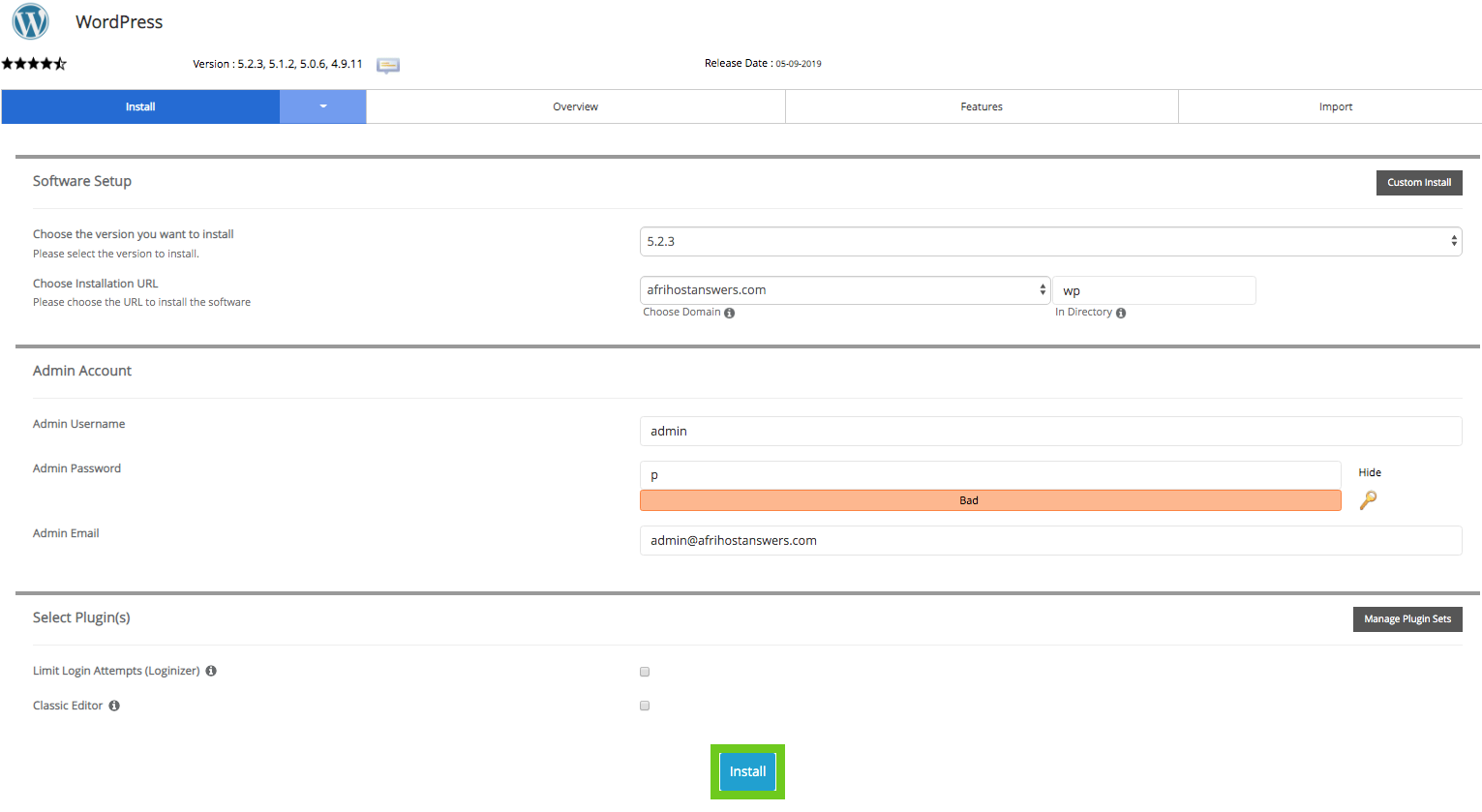Switch to the Overview tab
This screenshot has height=812, width=1482.
tap(575, 106)
